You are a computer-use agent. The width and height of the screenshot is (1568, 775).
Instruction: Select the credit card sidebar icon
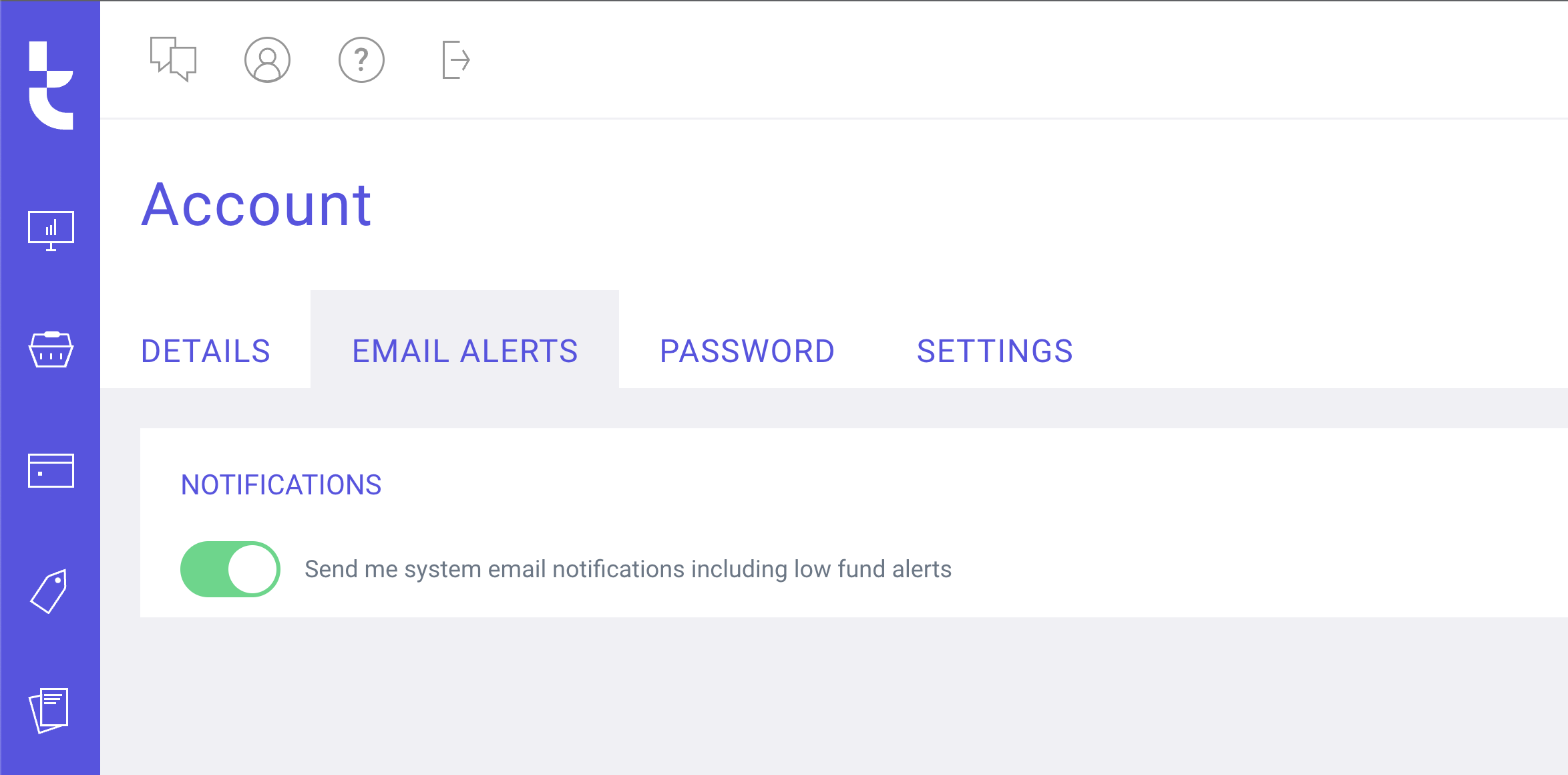(x=51, y=470)
